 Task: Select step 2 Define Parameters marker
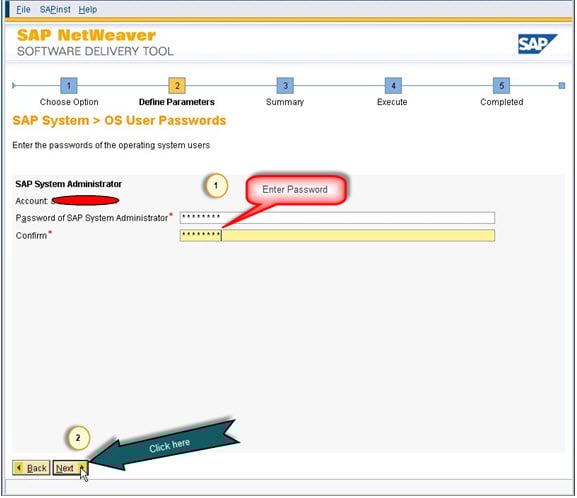[177, 86]
